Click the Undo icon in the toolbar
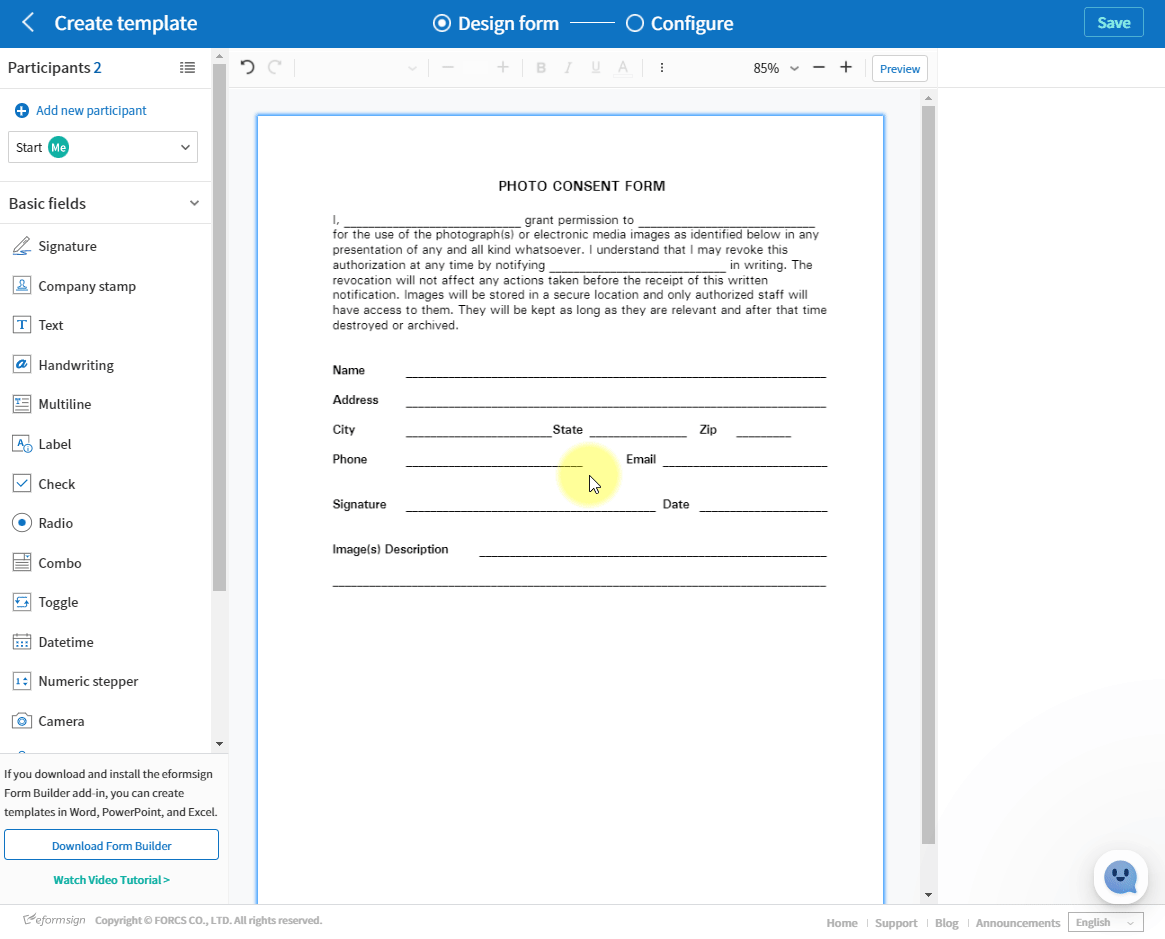The height and width of the screenshot is (939, 1165). pyautogui.click(x=247, y=67)
